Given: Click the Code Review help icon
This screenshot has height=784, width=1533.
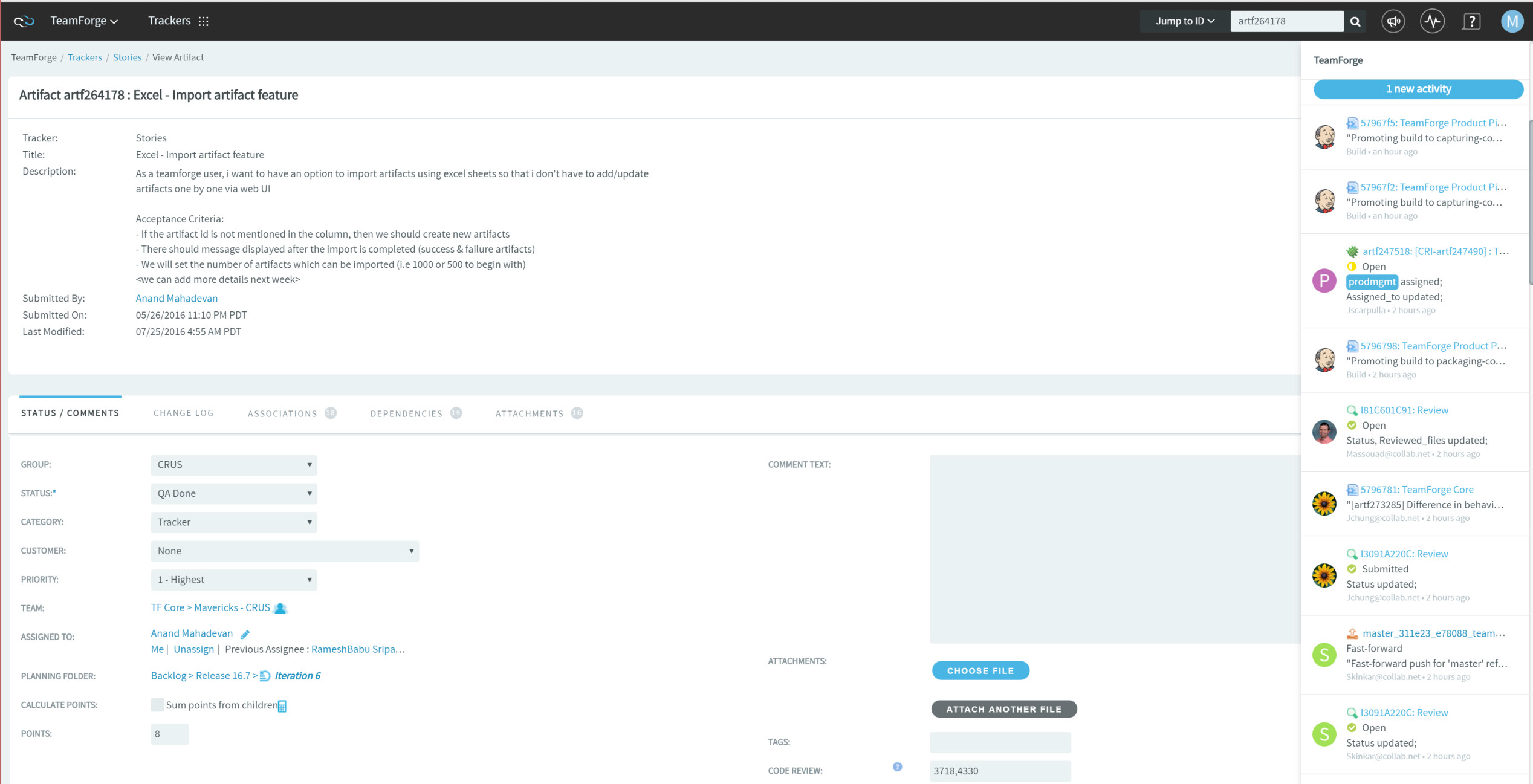Looking at the screenshot, I should [897, 766].
